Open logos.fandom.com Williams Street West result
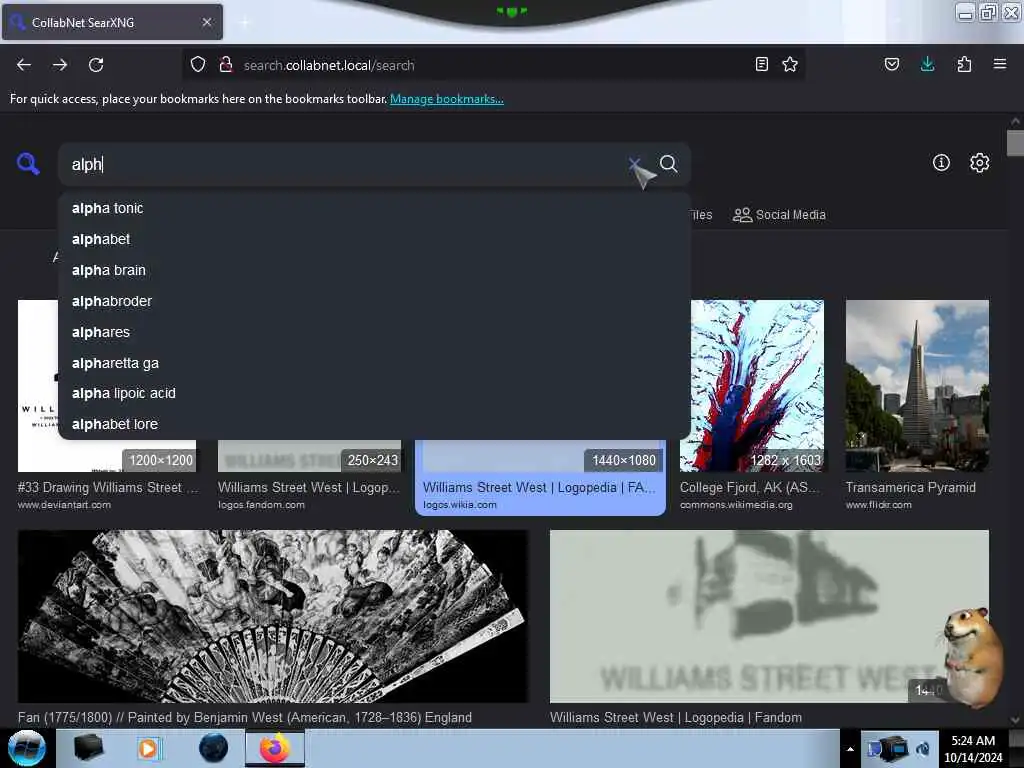 click(x=308, y=488)
